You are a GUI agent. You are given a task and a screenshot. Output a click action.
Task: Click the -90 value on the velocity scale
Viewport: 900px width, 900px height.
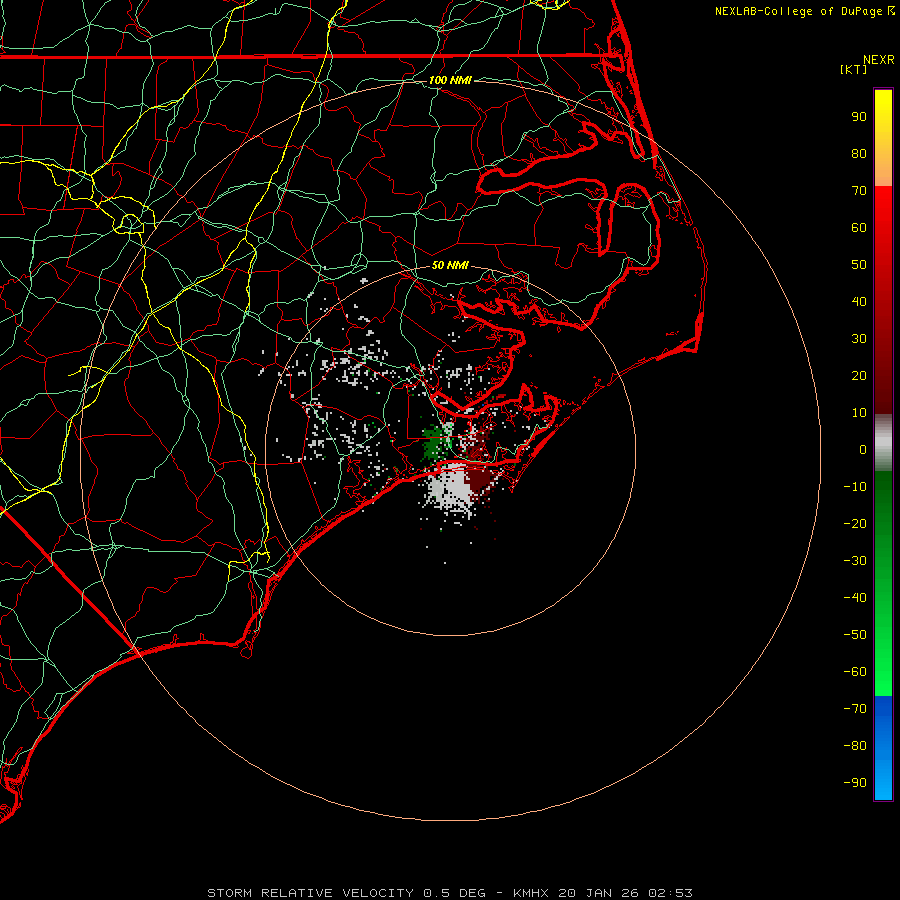click(855, 783)
